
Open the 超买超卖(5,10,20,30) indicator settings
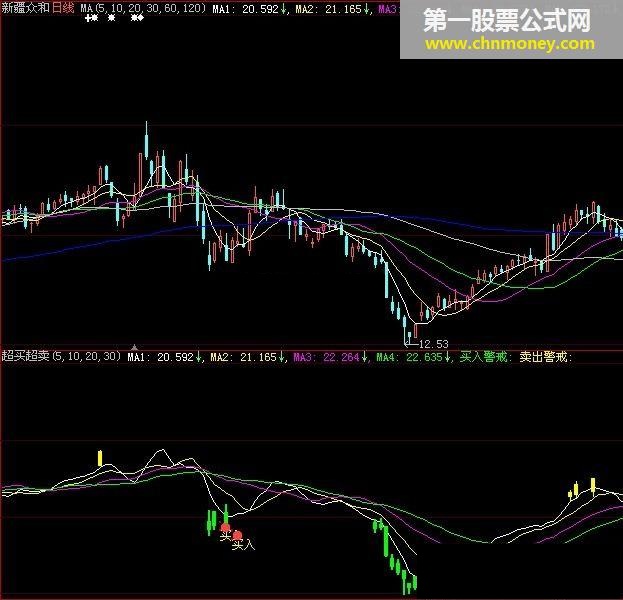coord(61,356)
